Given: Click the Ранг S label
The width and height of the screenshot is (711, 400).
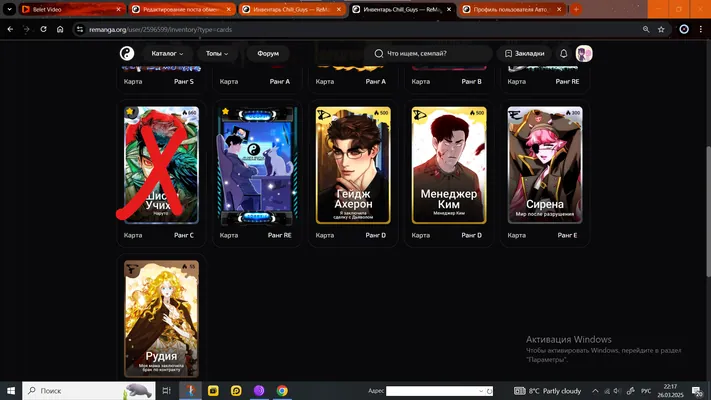Looking at the screenshot, I should point(184,82).
